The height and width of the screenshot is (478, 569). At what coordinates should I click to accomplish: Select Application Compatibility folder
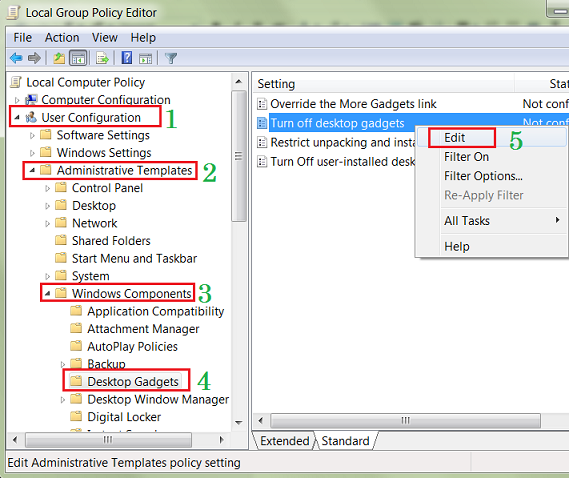point(156,311)
